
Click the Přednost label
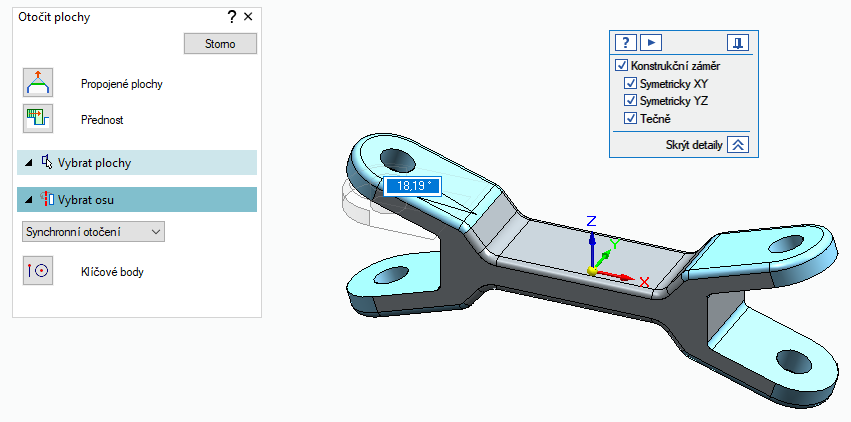click(x=102, y=120)
